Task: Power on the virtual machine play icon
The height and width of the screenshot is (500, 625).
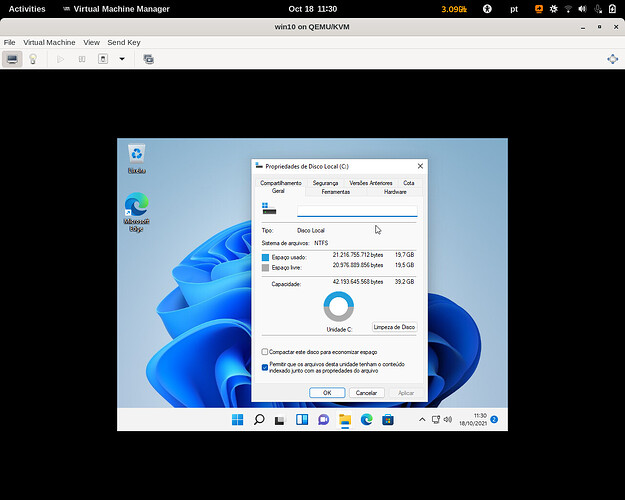Action: [x=61, y=59]
